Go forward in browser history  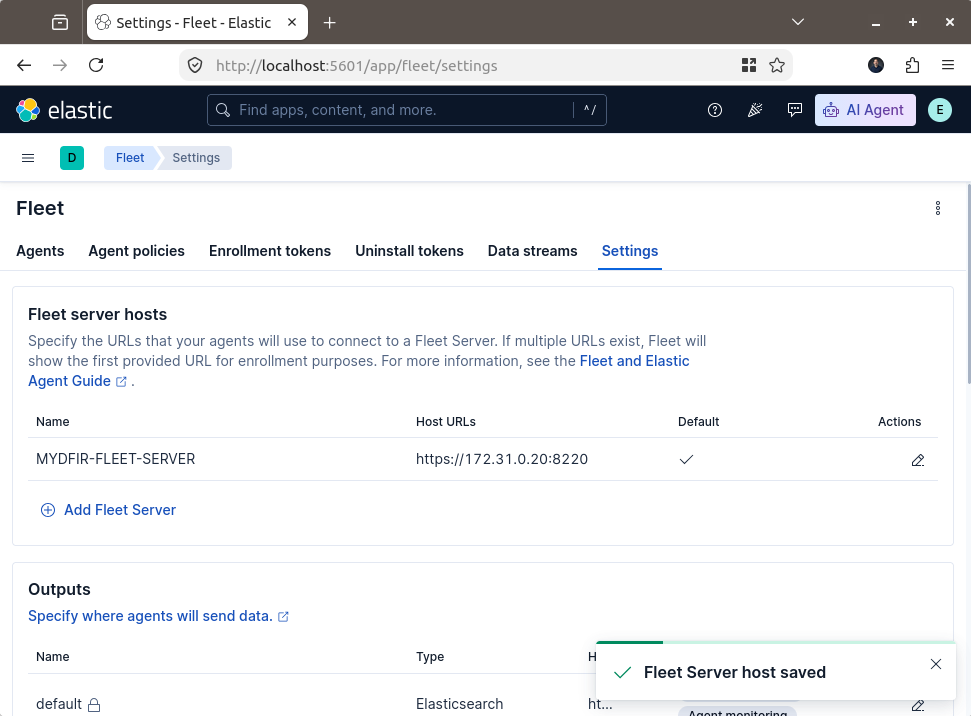pos(60,65)
